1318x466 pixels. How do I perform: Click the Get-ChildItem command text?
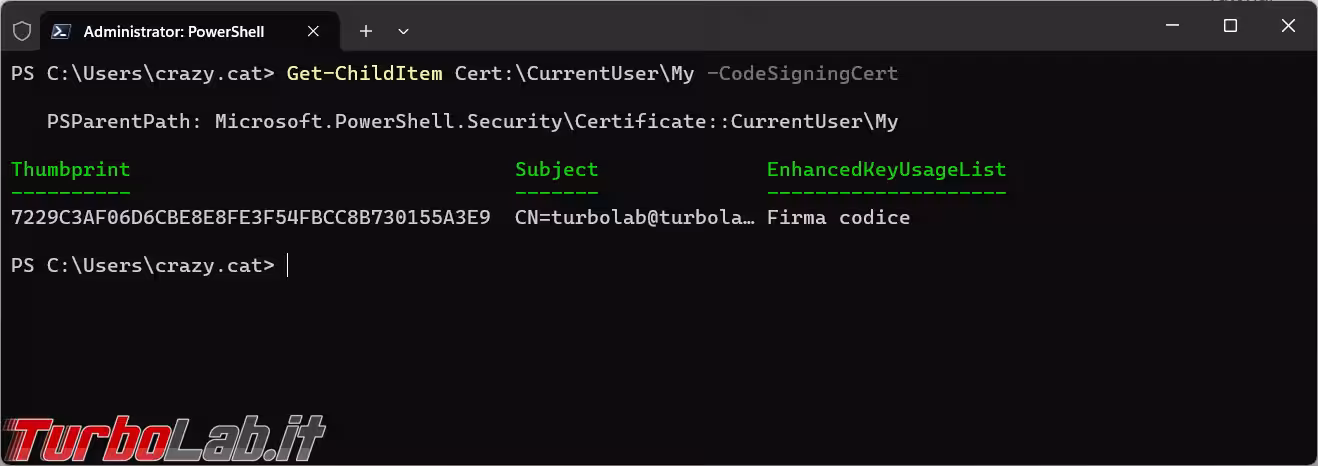[x=364, y=73]
